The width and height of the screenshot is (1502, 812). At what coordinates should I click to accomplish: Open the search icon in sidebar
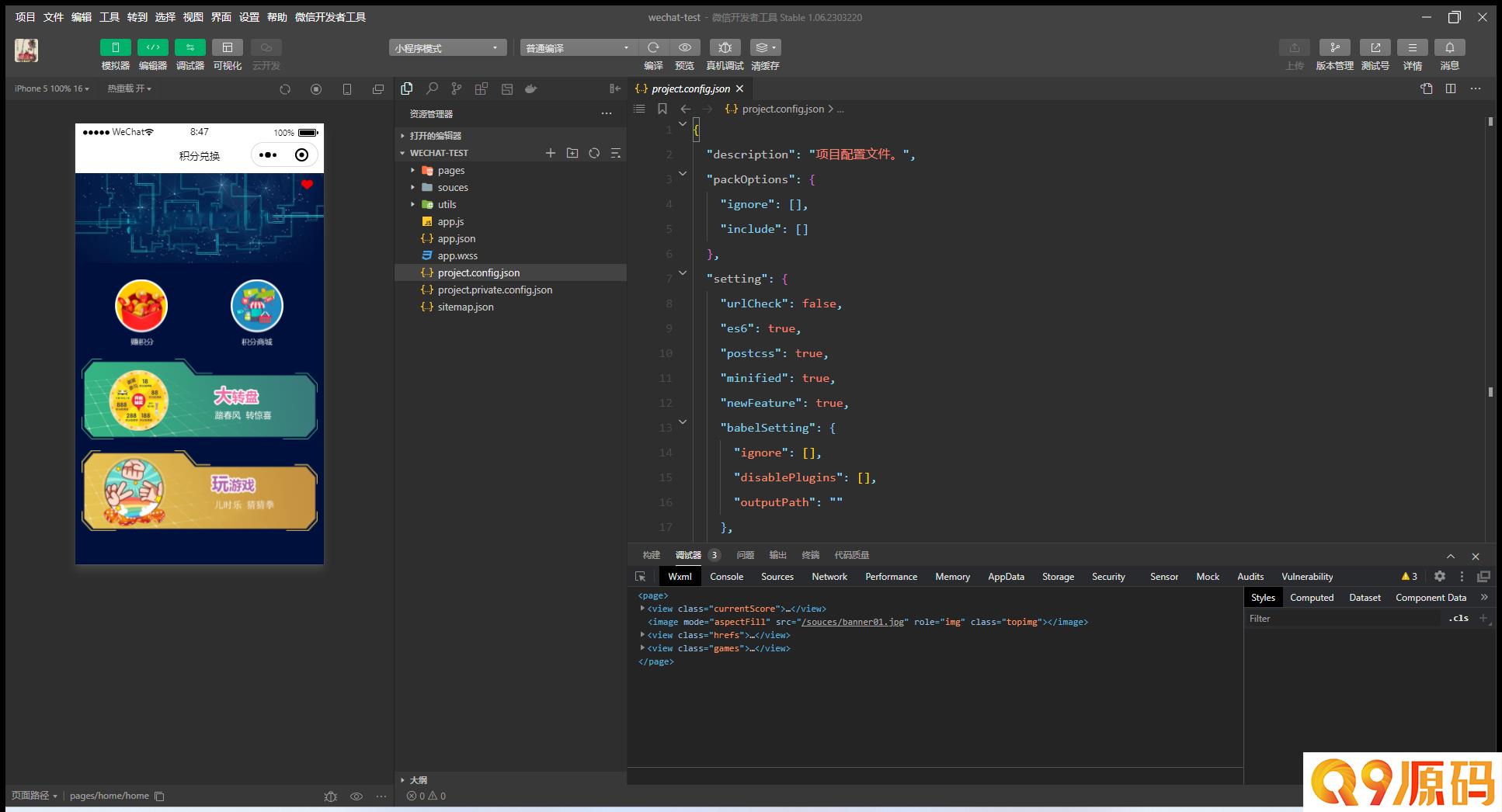[x=432, y=88]
